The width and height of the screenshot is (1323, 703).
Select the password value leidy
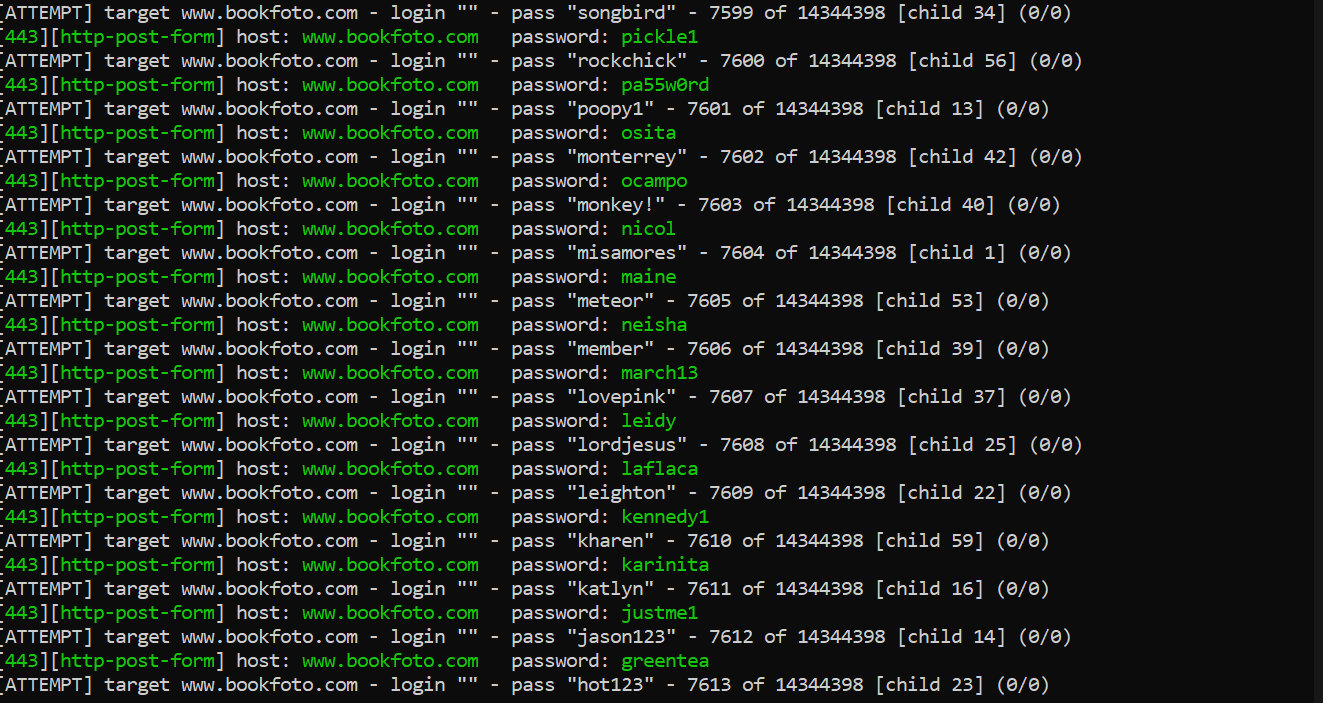649,421
